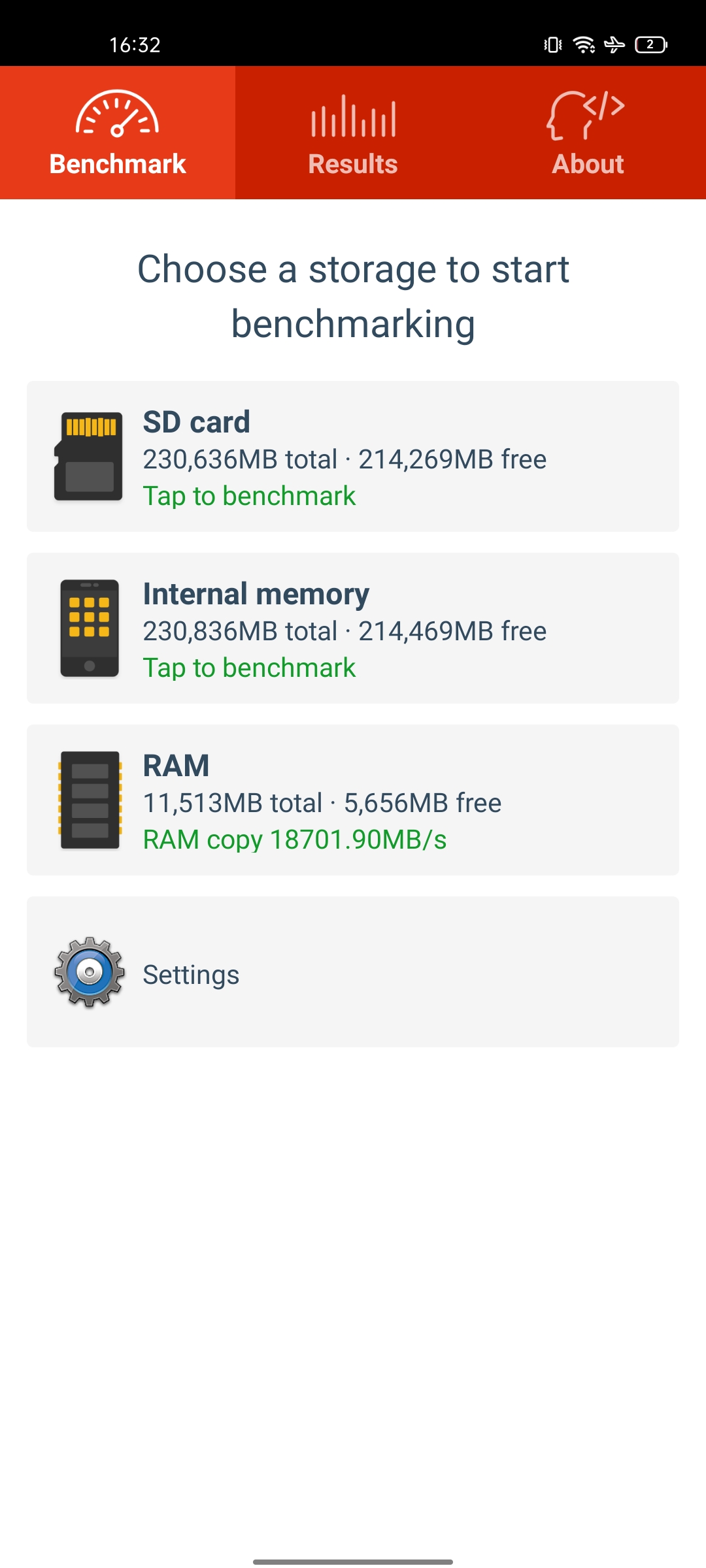The width and height of the screenshot is (706, 1568).
Task: Tap the bar chart Results icon
Action: click(353, 116)
